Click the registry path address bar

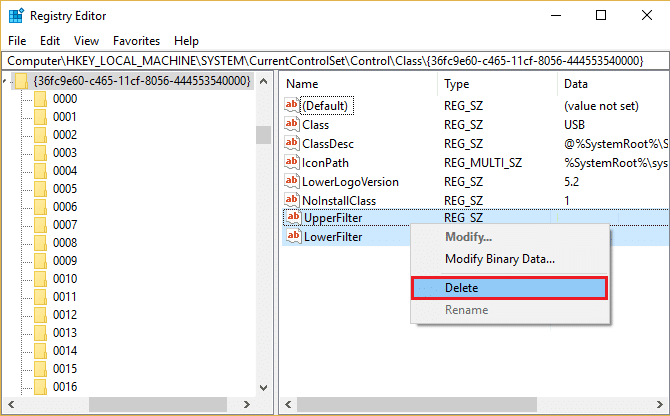pos(330,61)
